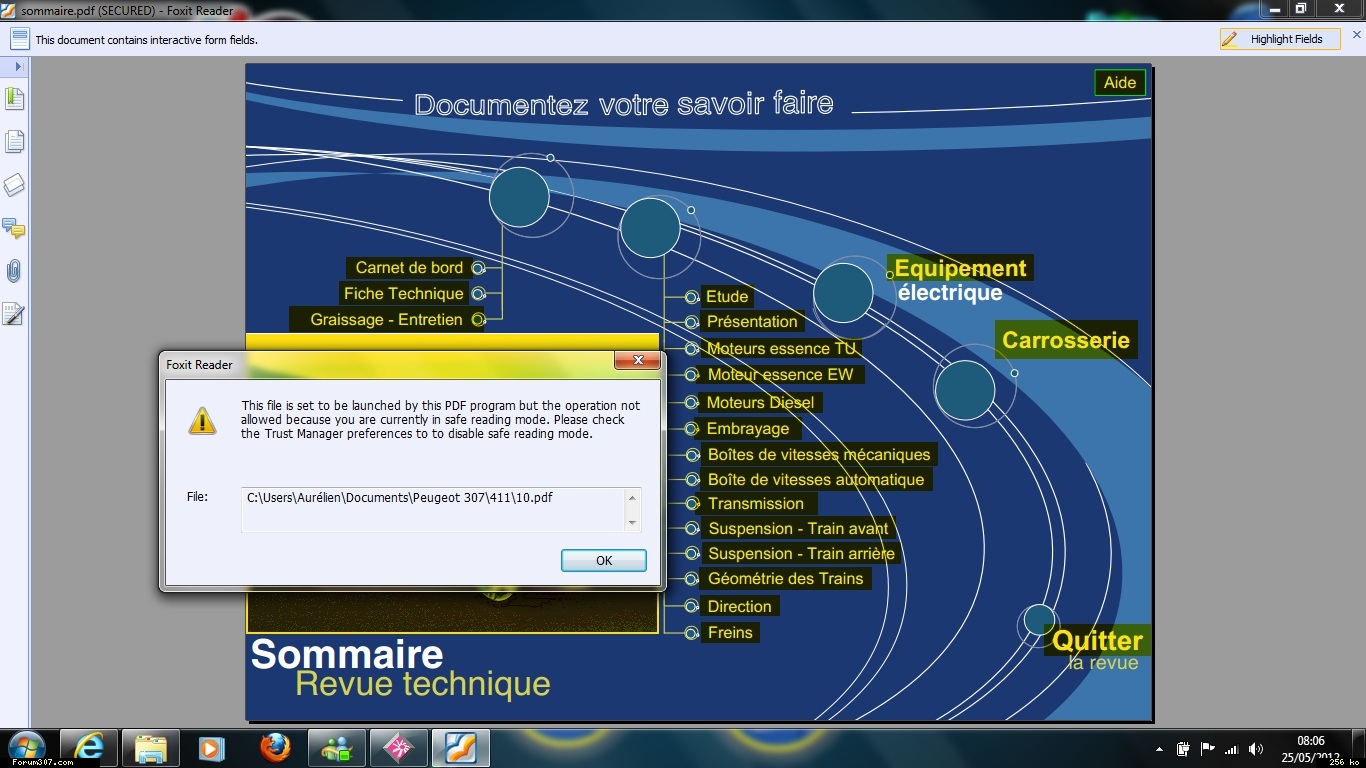
Task: Click the file path scrollbar down arrow
Action: click(x=632, y=523)
